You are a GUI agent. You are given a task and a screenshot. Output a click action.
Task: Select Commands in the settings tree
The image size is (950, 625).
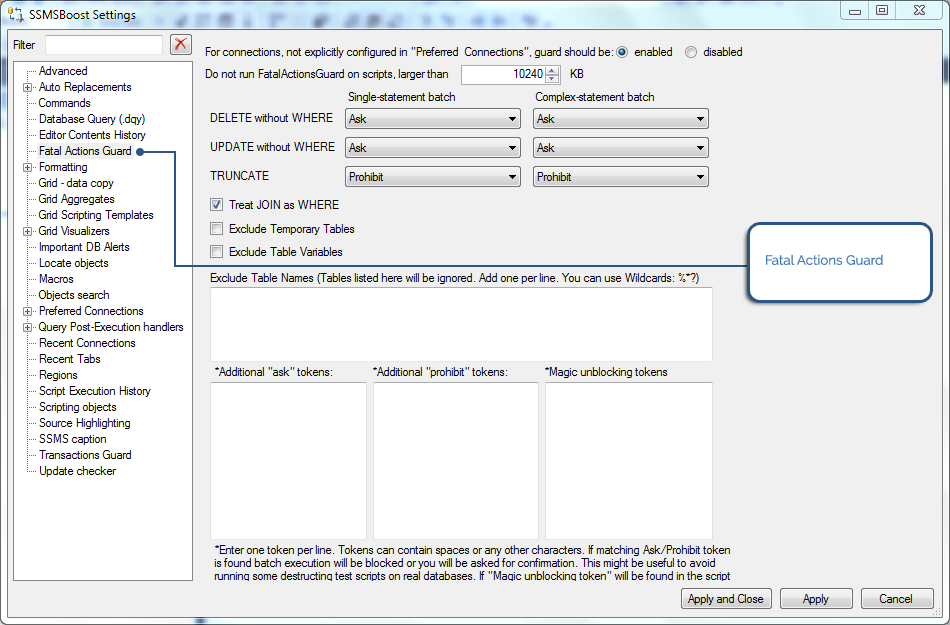coord(64,103)
